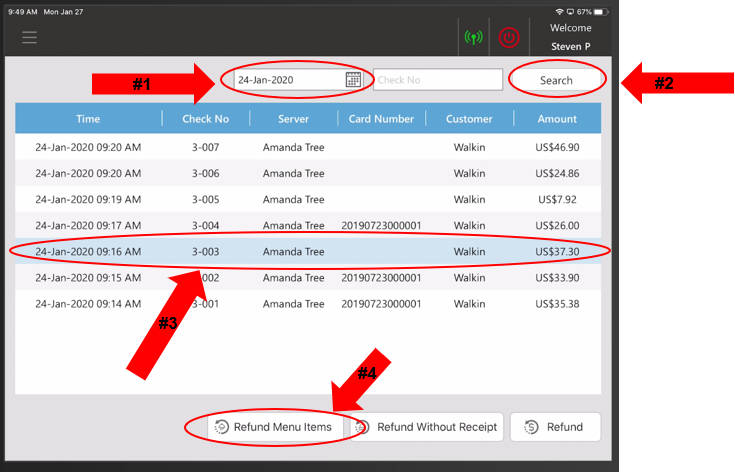Click Amanda Tree in the 3-005 row
Screen dimensions: 735x473
tap(293, 200)
